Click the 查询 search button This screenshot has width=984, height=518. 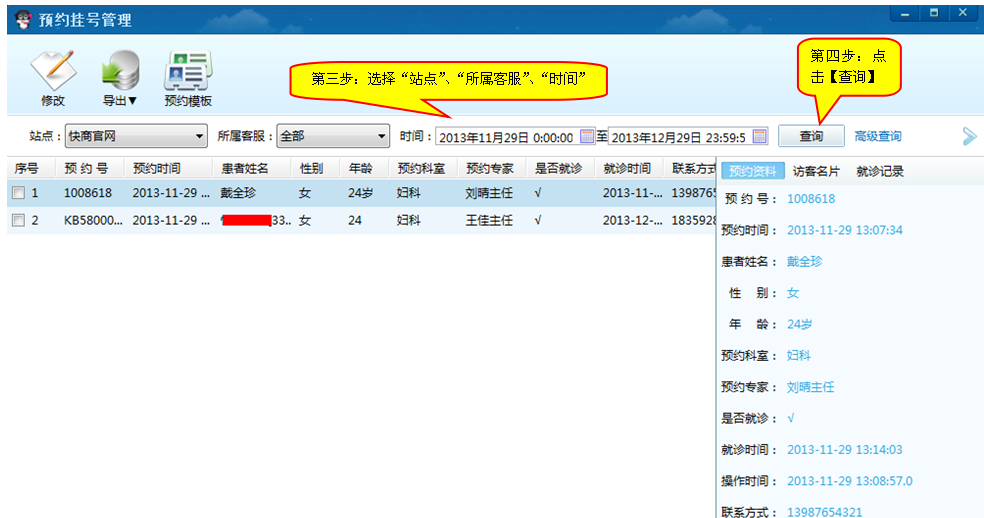click(x=811, y=136)
